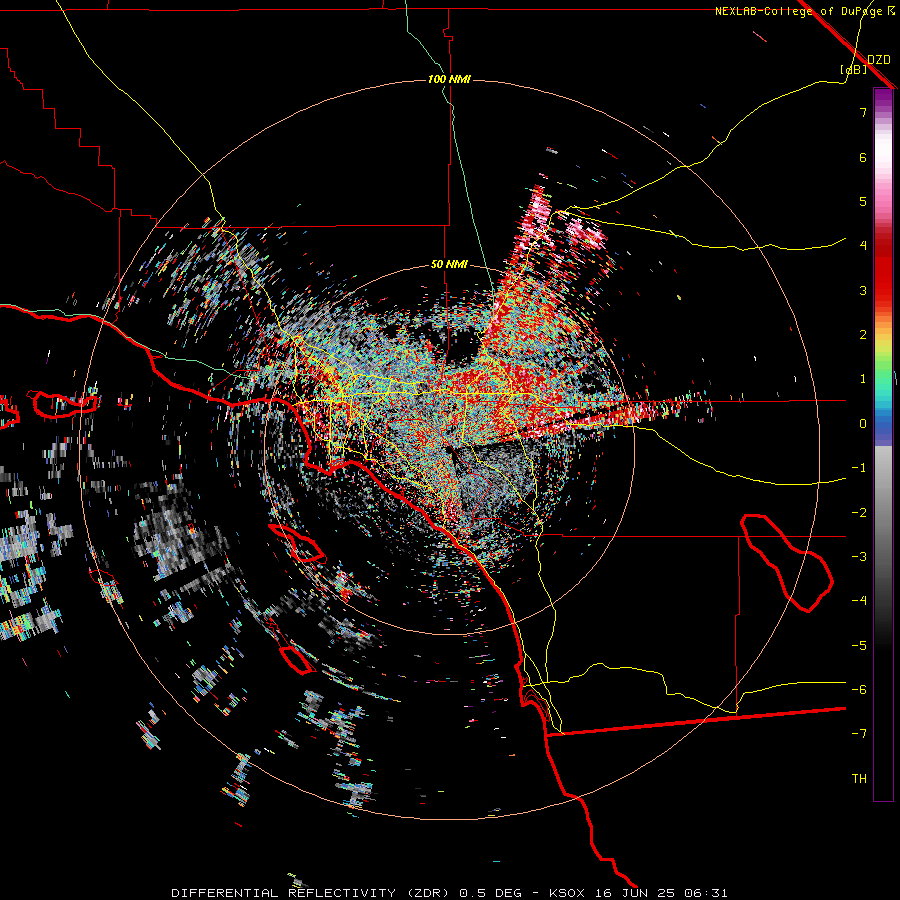Click the 1 value on the color scale
Image resolution: width=900 pixels, height=900 pixels.
tap(863, 379)
